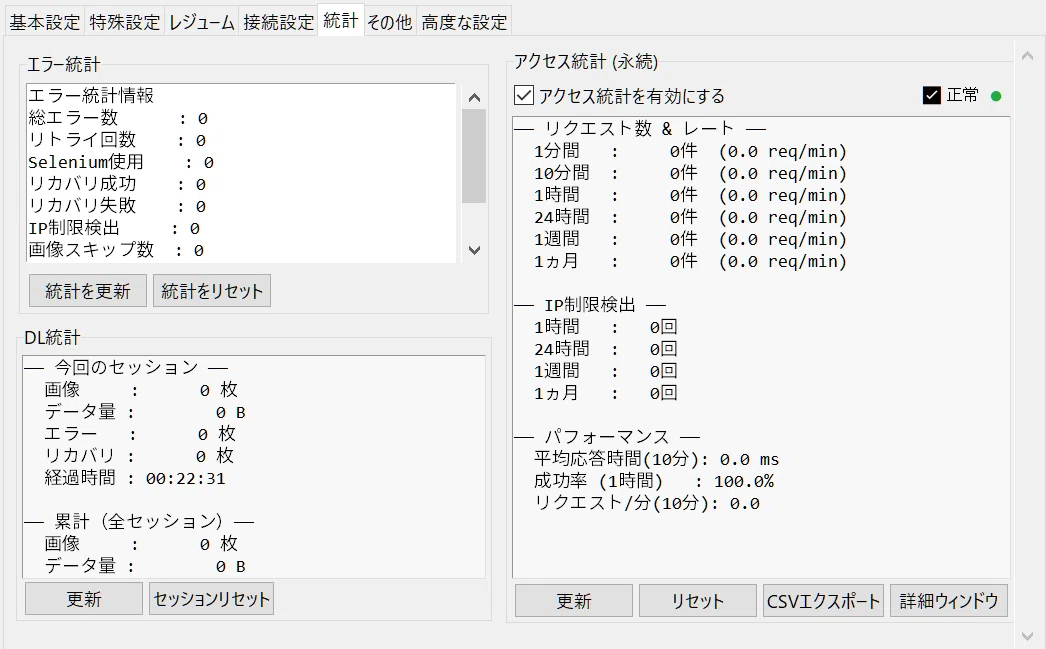This screenshot has height=649, width=1046.
Task: Click the リクエスト/分(10分) line
Action: pos(647,504)
